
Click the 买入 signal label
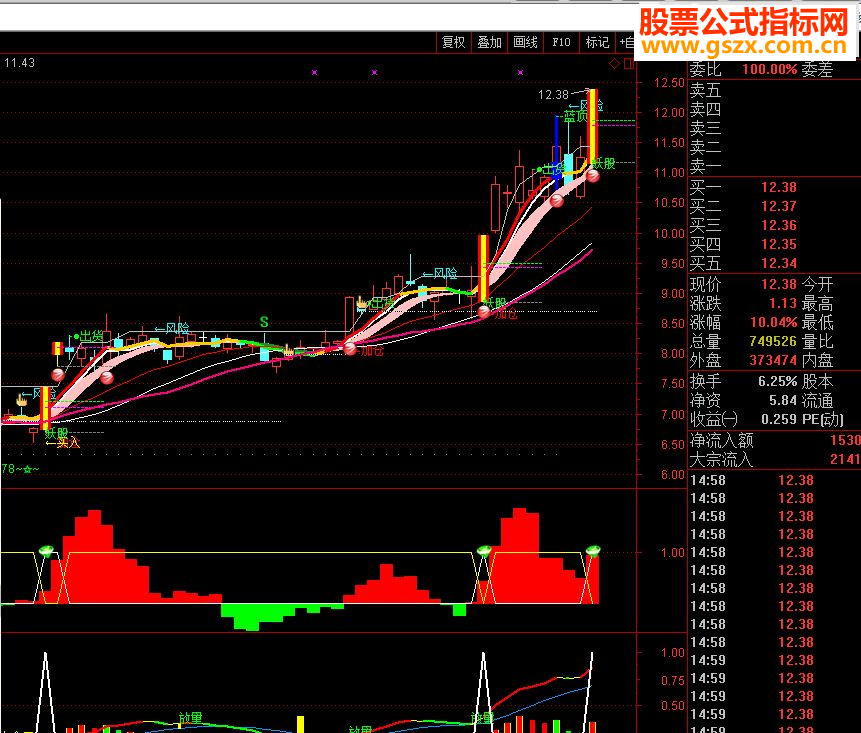click(68, 443)
